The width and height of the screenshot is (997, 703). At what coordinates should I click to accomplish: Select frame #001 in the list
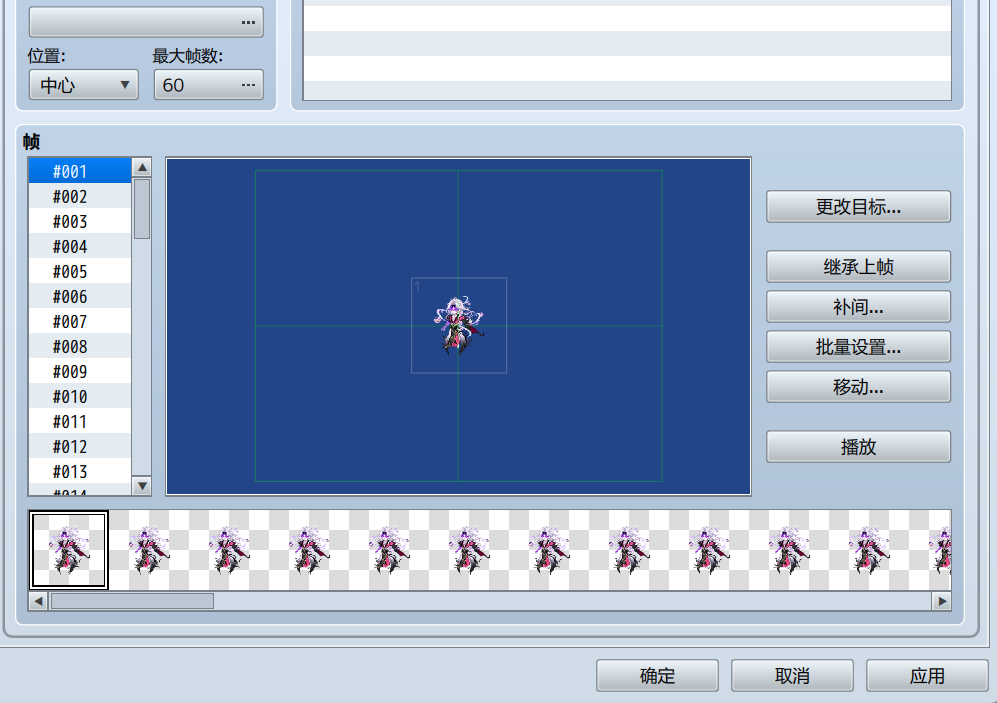click(x=80, y=172)
